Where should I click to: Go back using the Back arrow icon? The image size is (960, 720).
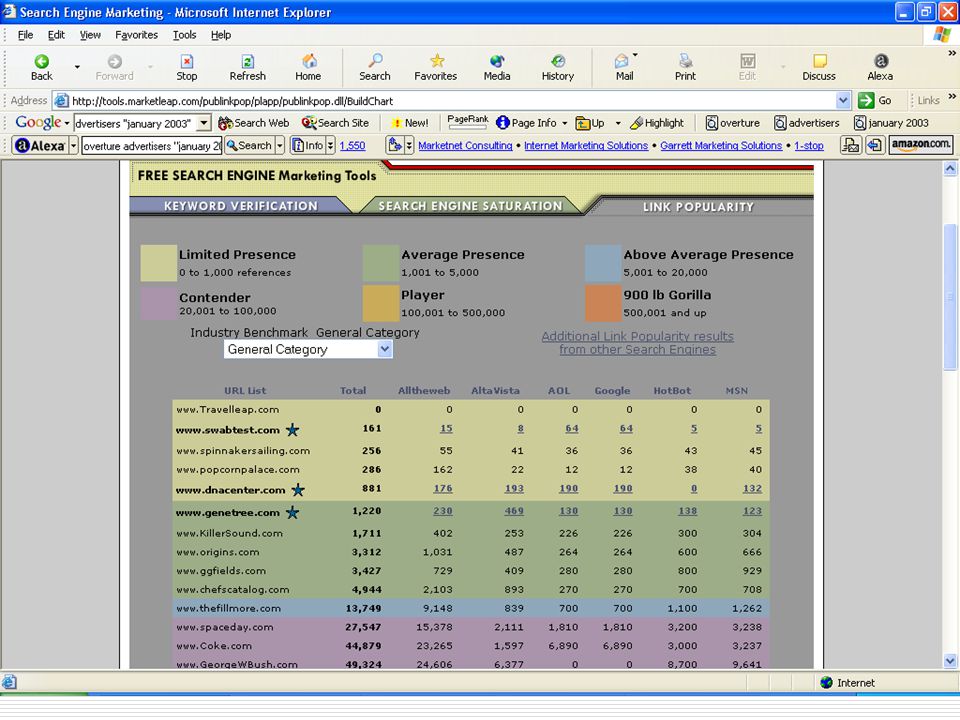(x=41, y=61)
